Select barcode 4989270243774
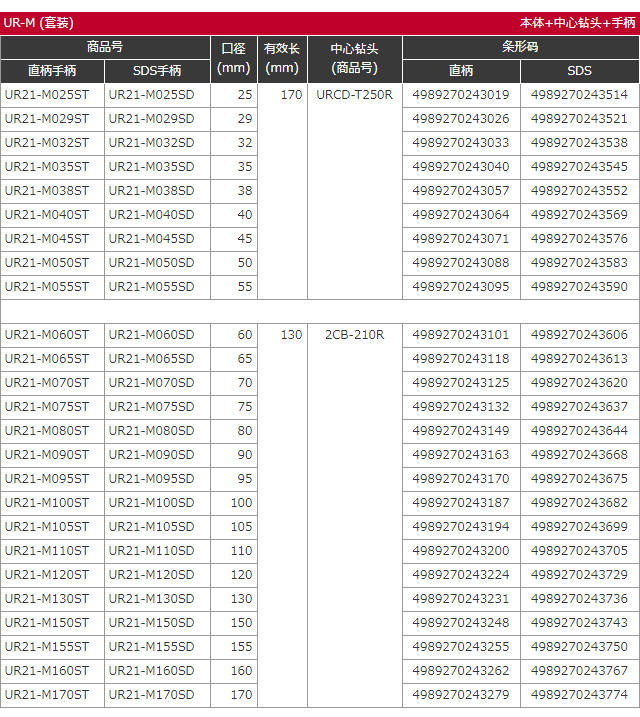The width and height of the screenshot is (640, 717). tap(580, 695)
